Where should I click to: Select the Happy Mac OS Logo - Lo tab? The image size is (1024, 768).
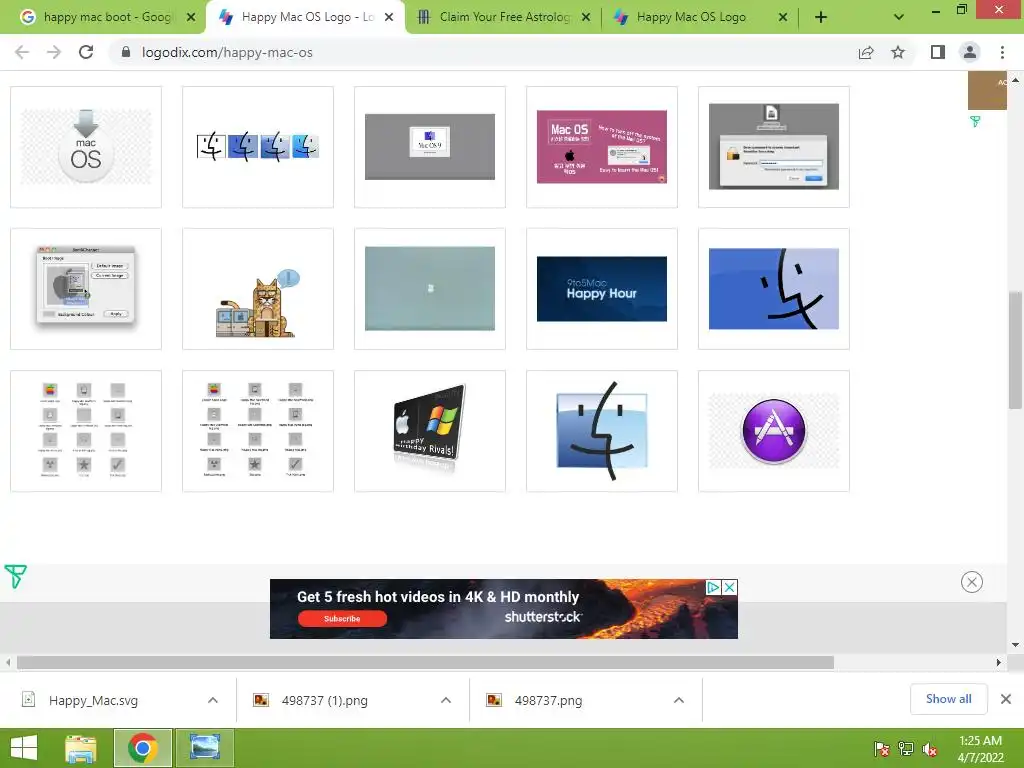307,17
